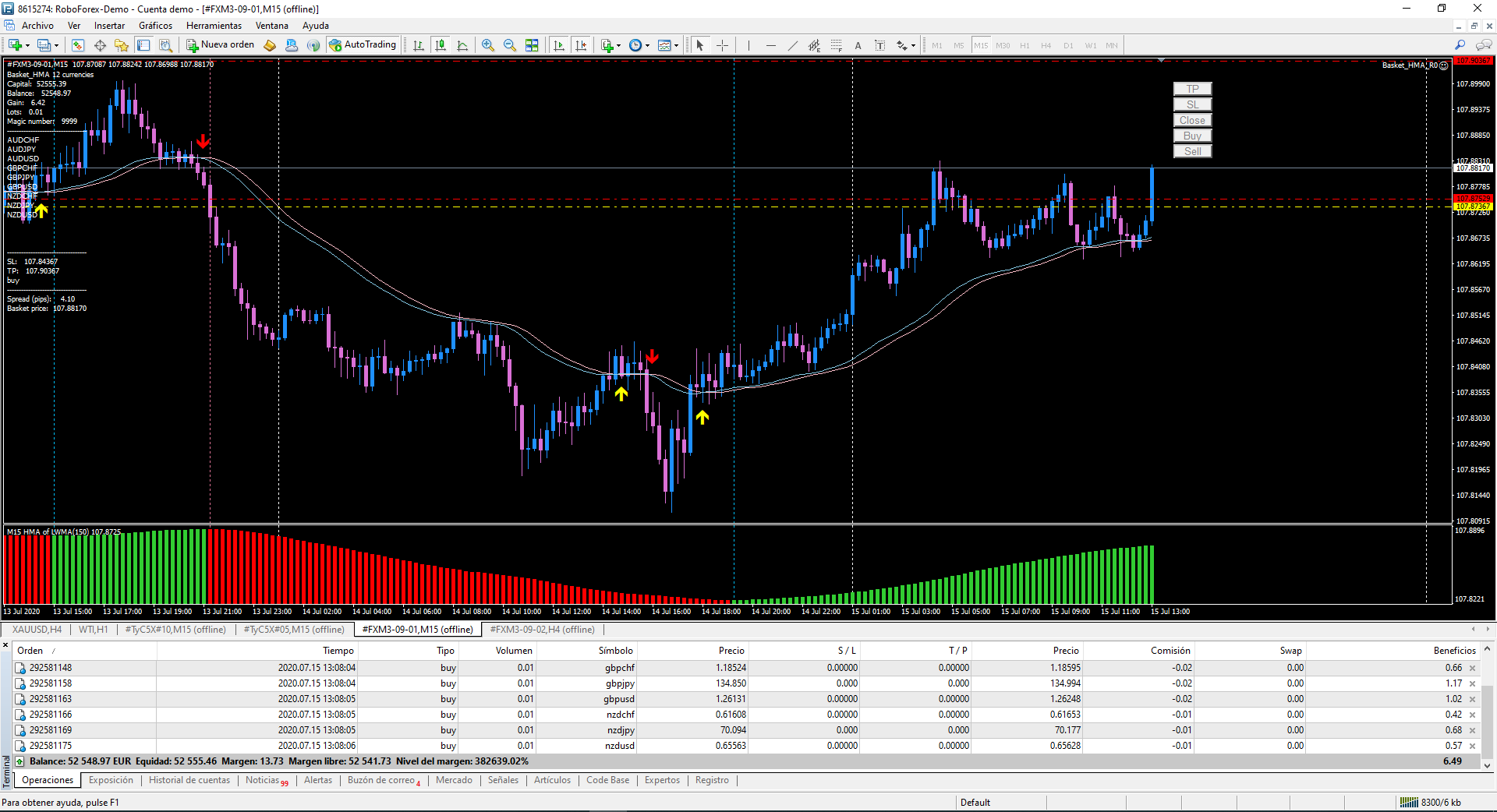Image resolution: width=1497 pixels, height=812 pixels.
Task: Toggle Chart Shift icon
Action: [580, 45]
